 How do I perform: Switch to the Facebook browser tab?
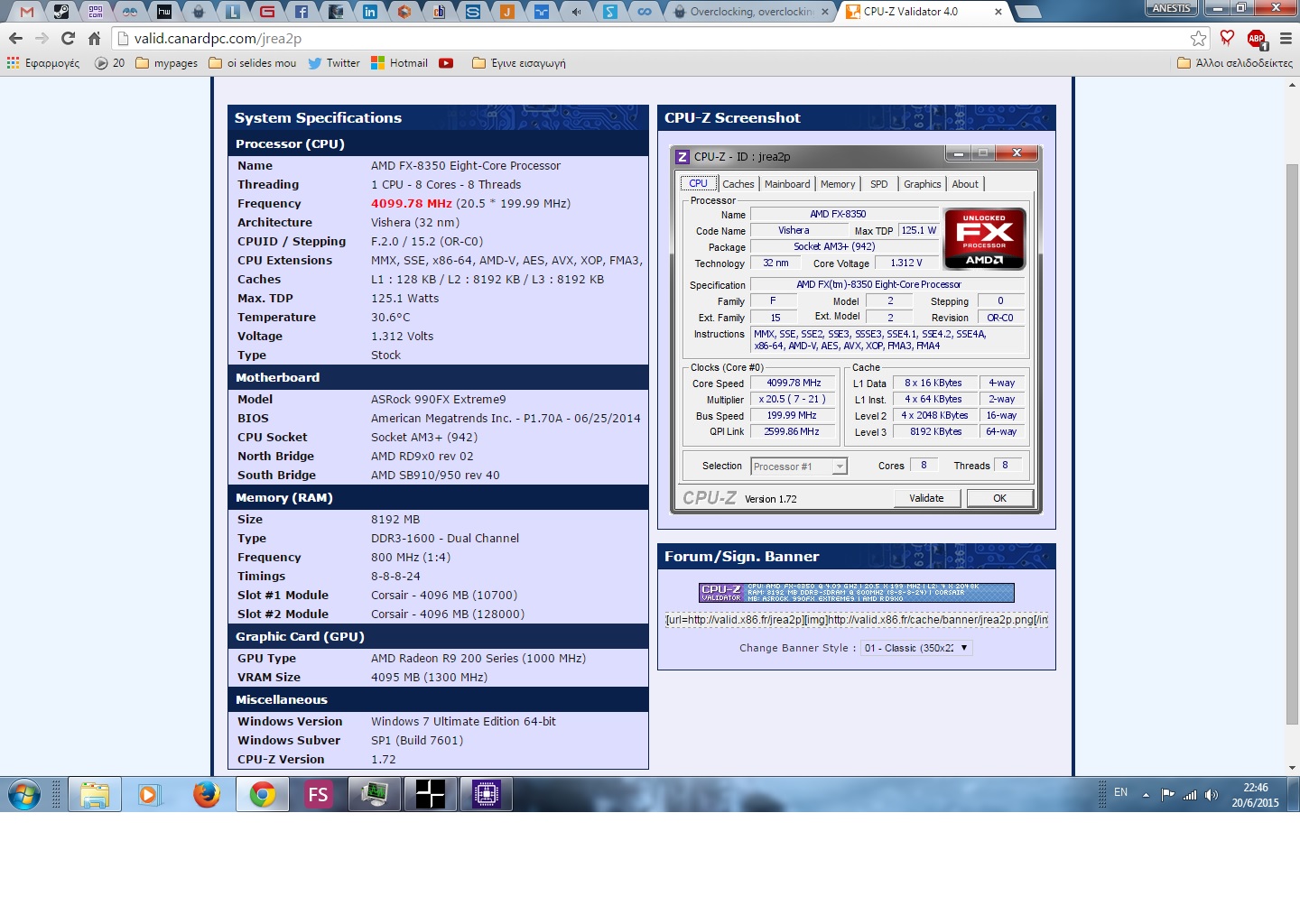302,12
